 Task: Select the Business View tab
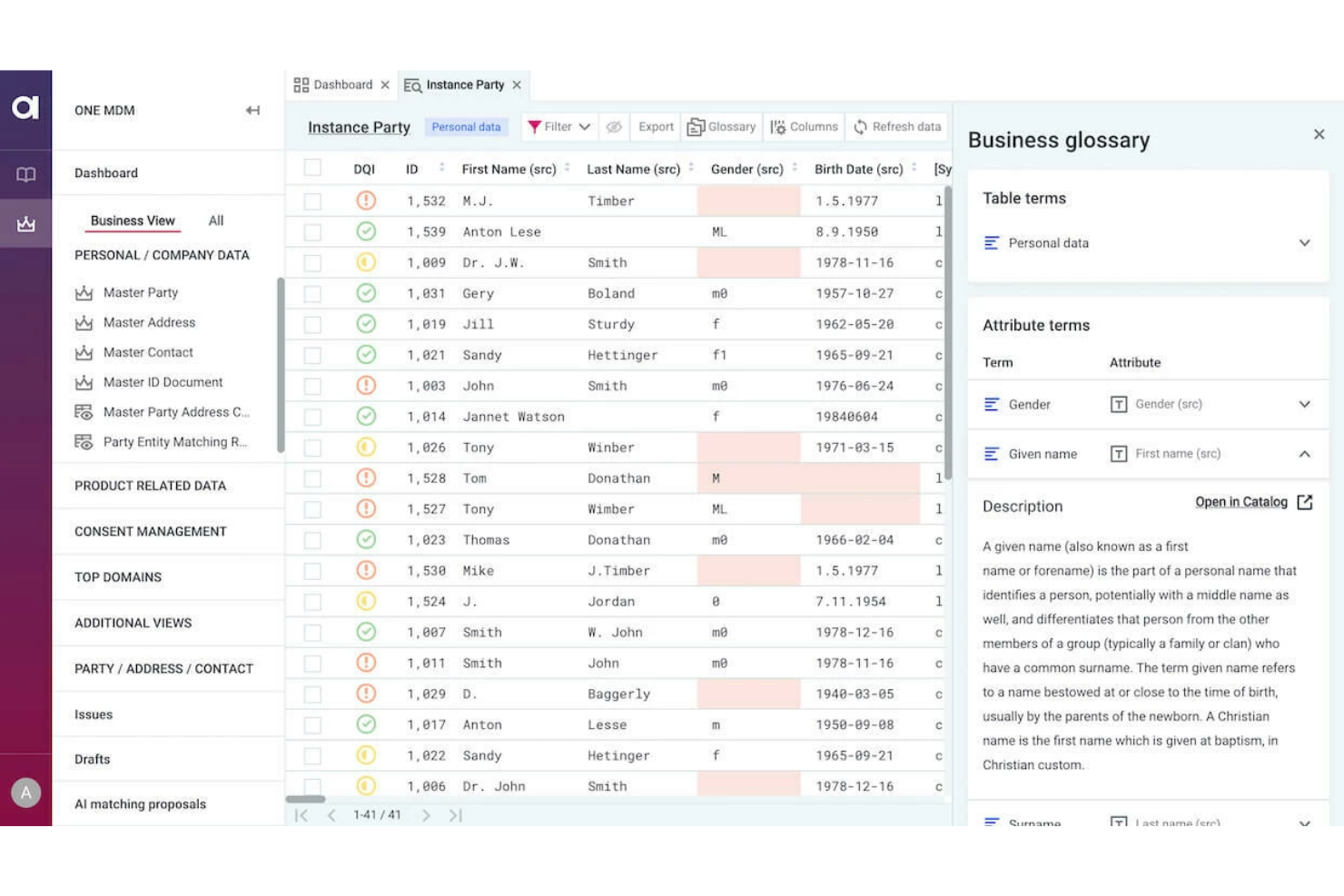(133, 221)
